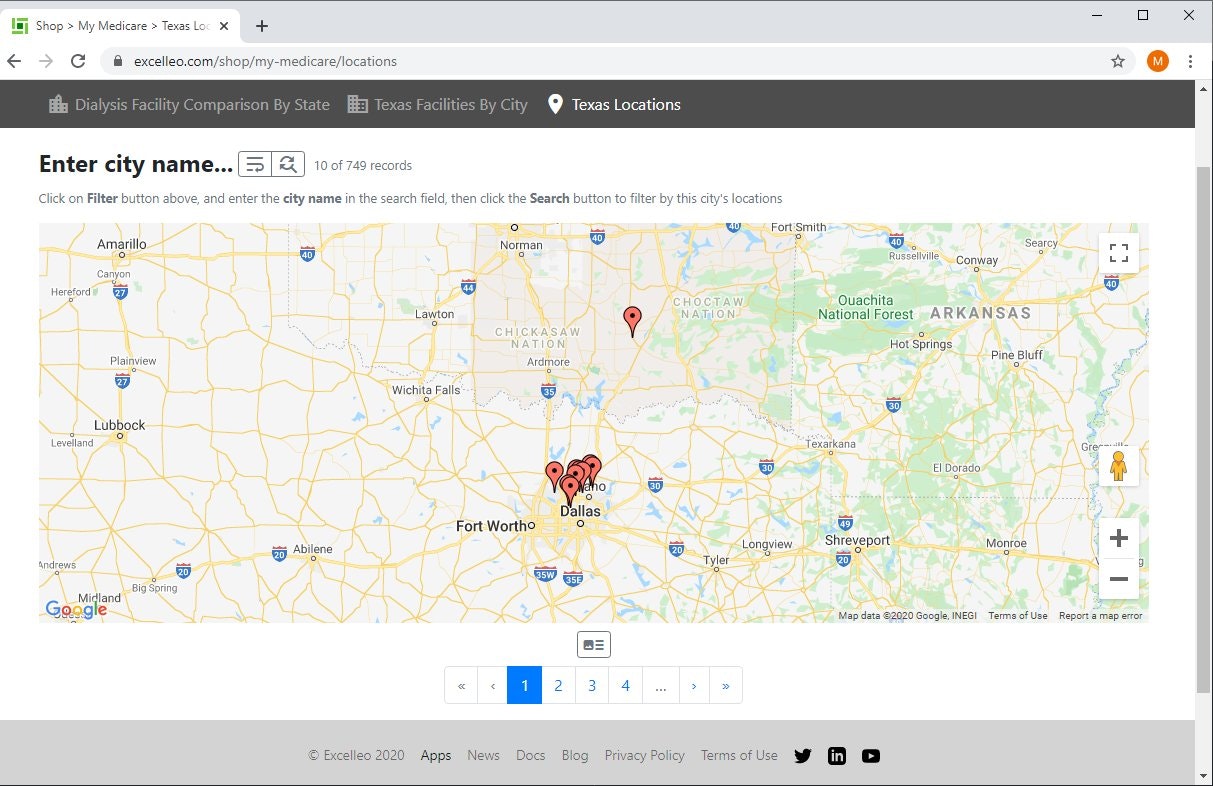1213x786 pixels.
Task: Switch to list card view icon
Action: pos(594,645)
